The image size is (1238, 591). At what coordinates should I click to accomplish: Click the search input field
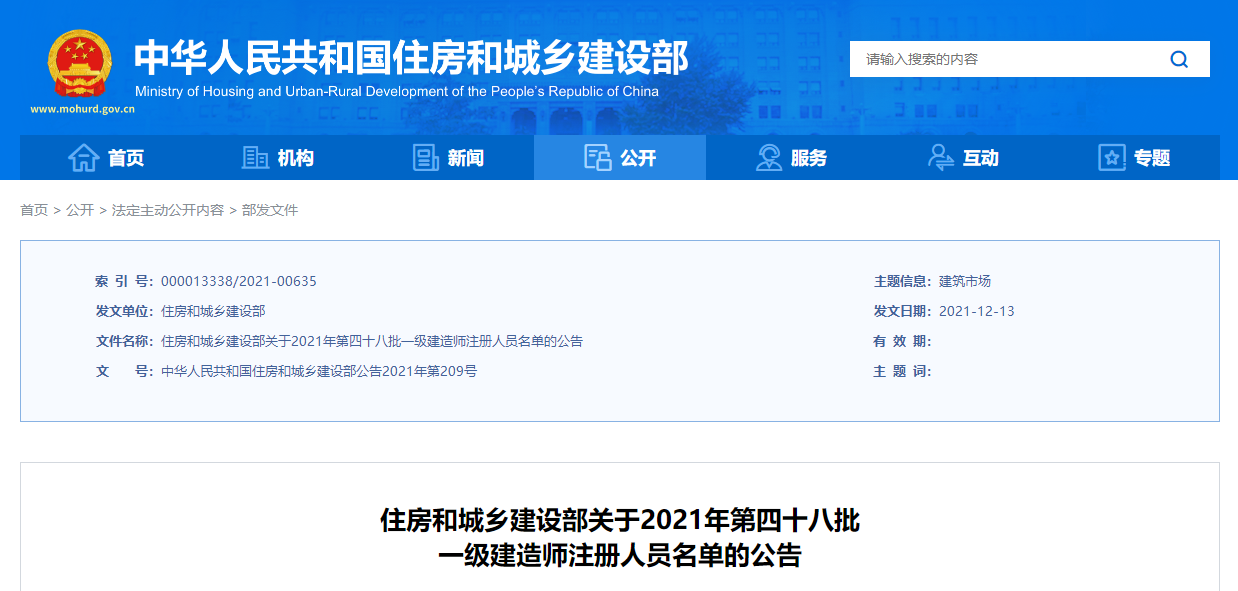click(1000, 59)
